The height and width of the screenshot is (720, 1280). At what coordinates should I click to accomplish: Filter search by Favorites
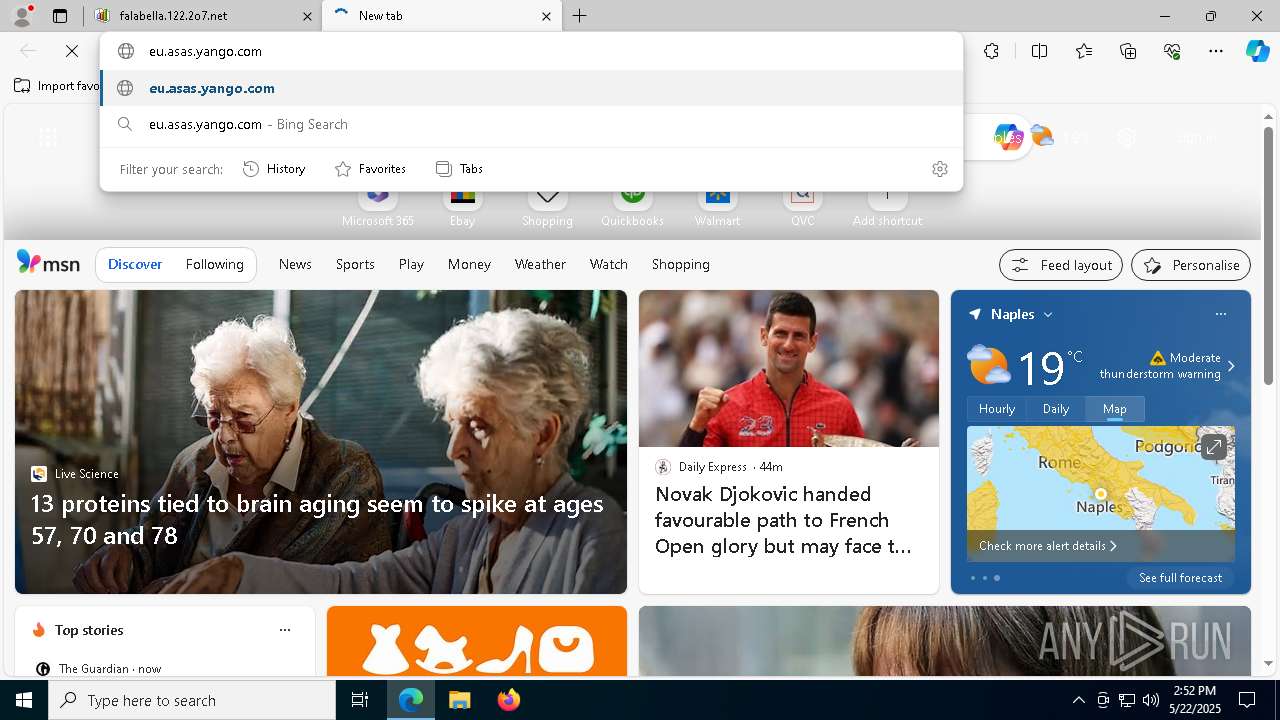click(x=370, y=169)
